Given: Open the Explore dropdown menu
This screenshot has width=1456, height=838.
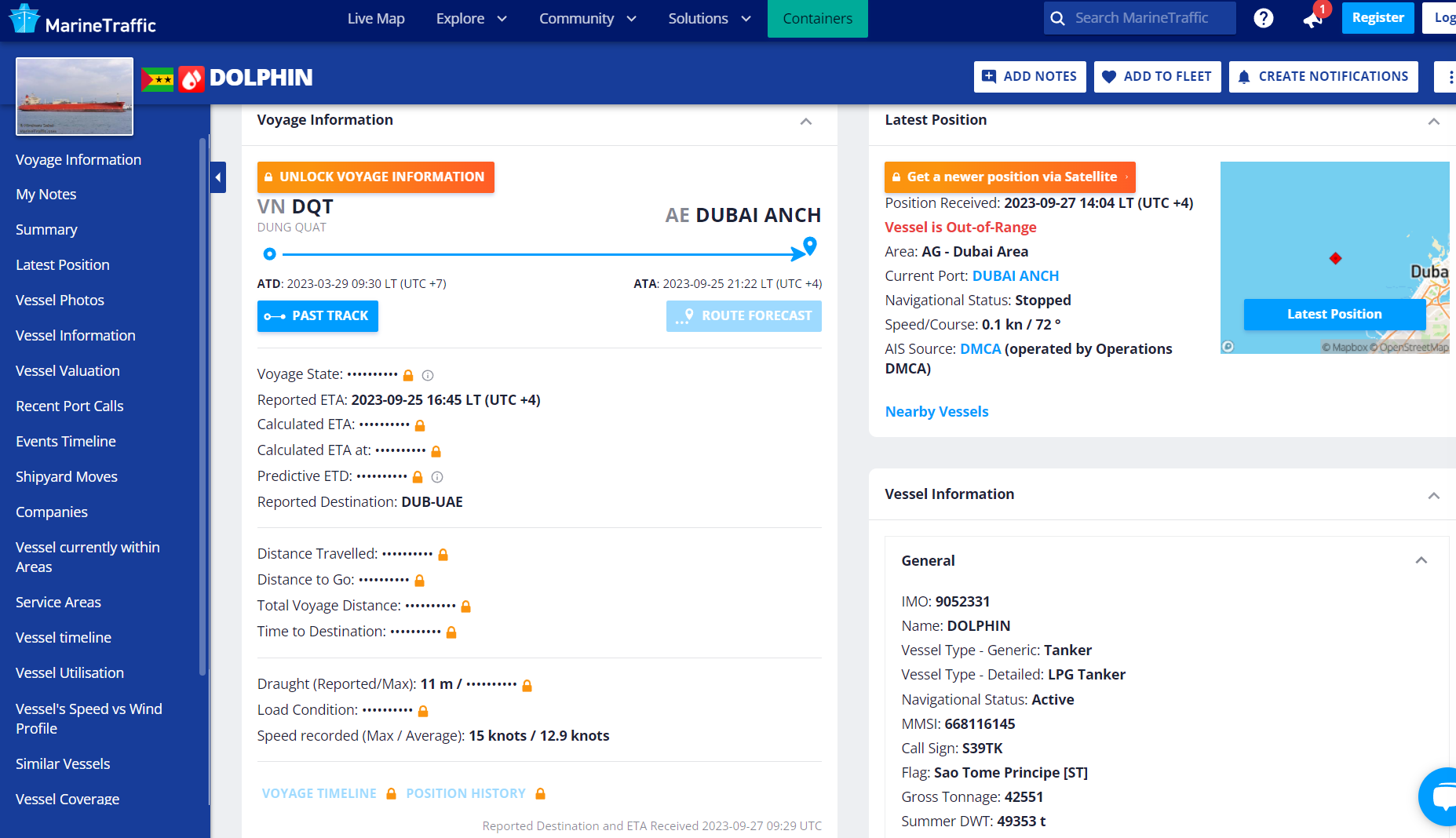Looking at the screenshot, I should (472, 18).
